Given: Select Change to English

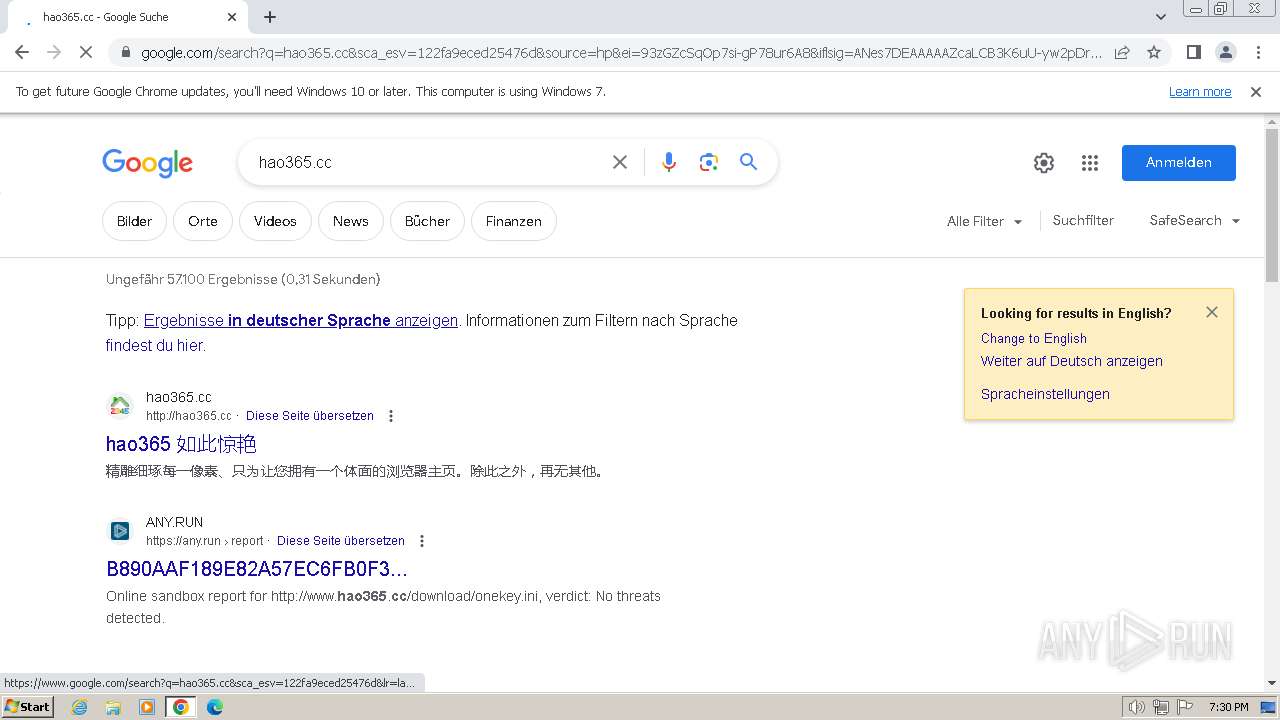Looking at the screenshot, I should pos(1034,339).
